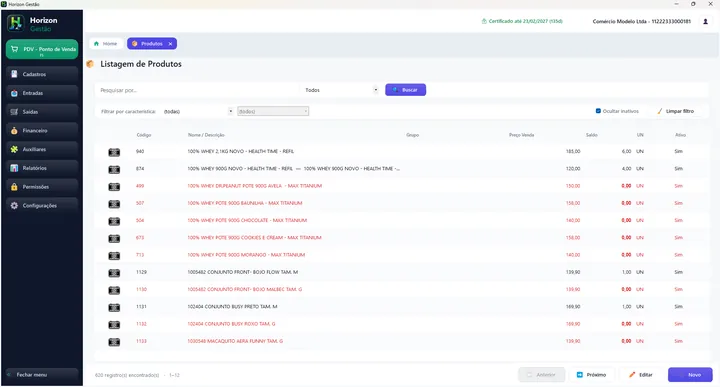Click product image icon for code 713
The width and height of the screenshot is (720, 387).
coord(114,256)
